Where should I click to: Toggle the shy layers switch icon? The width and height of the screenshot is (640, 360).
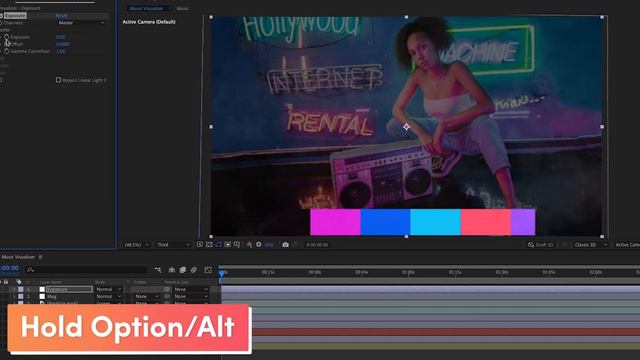point(172,270)
